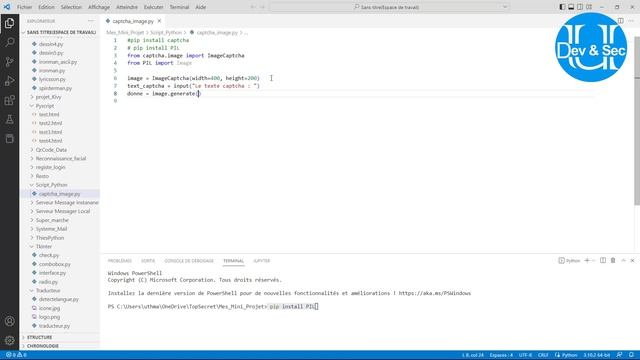The width and height of the screenshot is (640, 360).
Task: Click the feedback icon in status bar
Action: 619,355
